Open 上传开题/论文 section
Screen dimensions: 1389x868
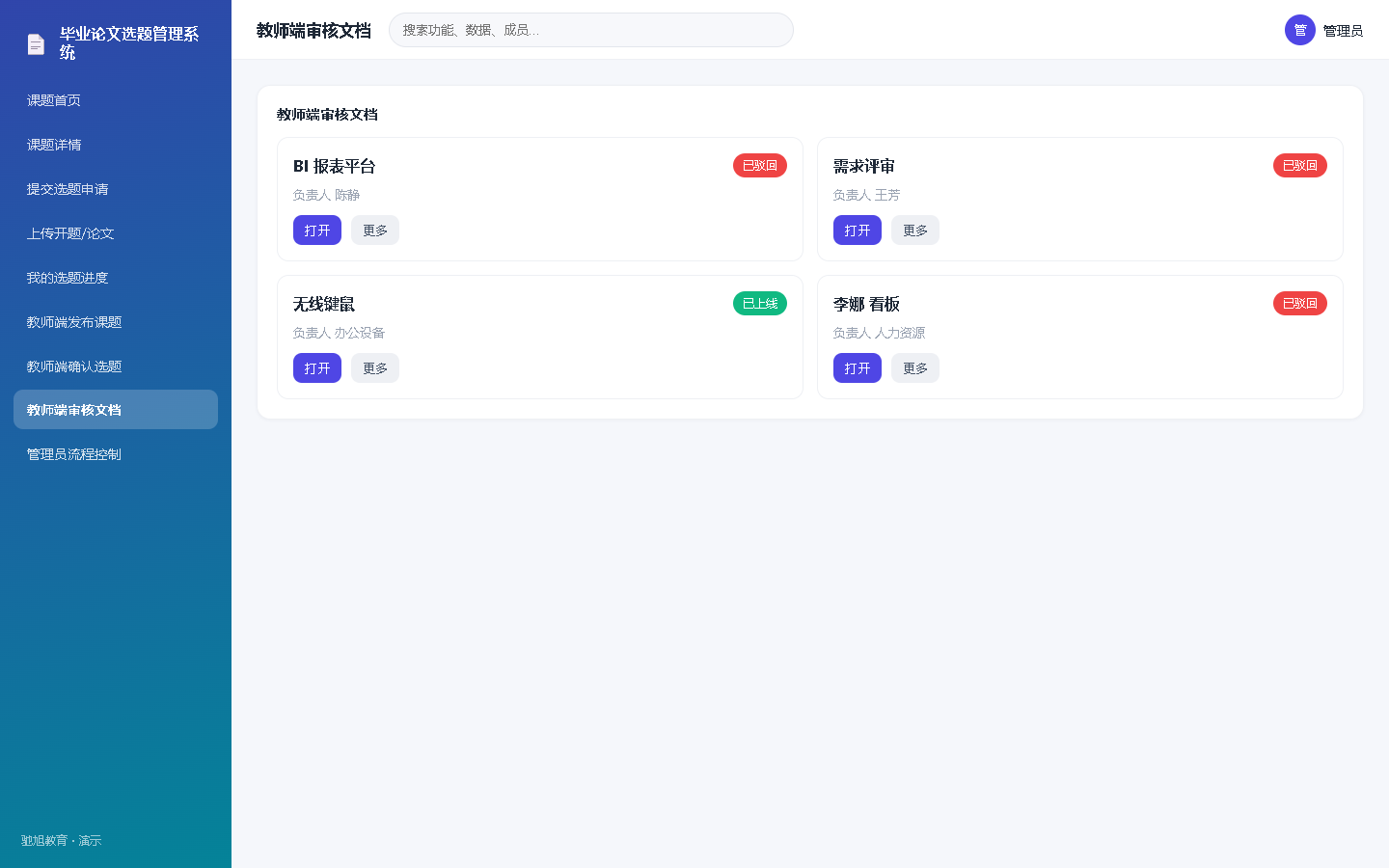click(x=116, y=233)
